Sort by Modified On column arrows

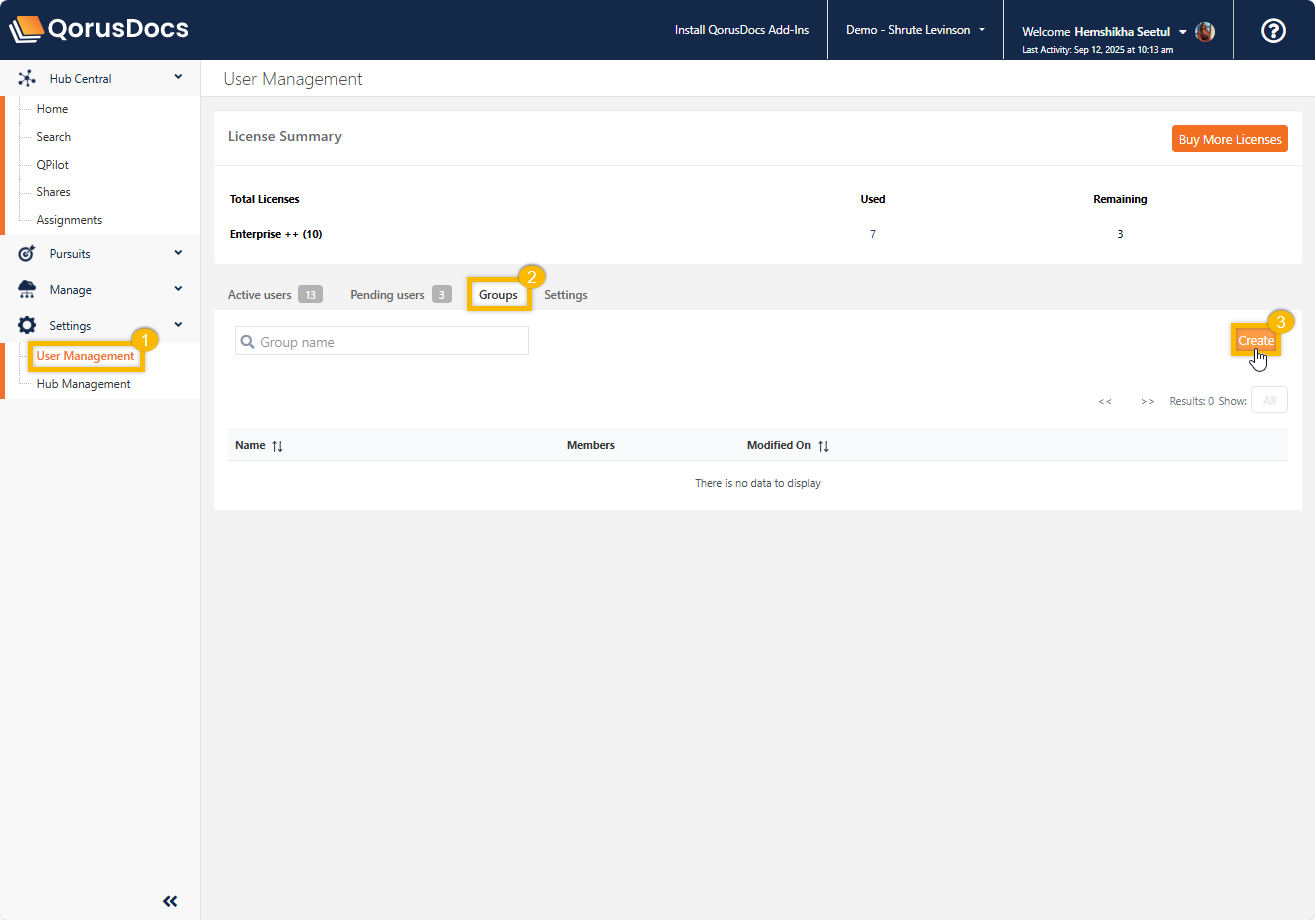point(823,446)
